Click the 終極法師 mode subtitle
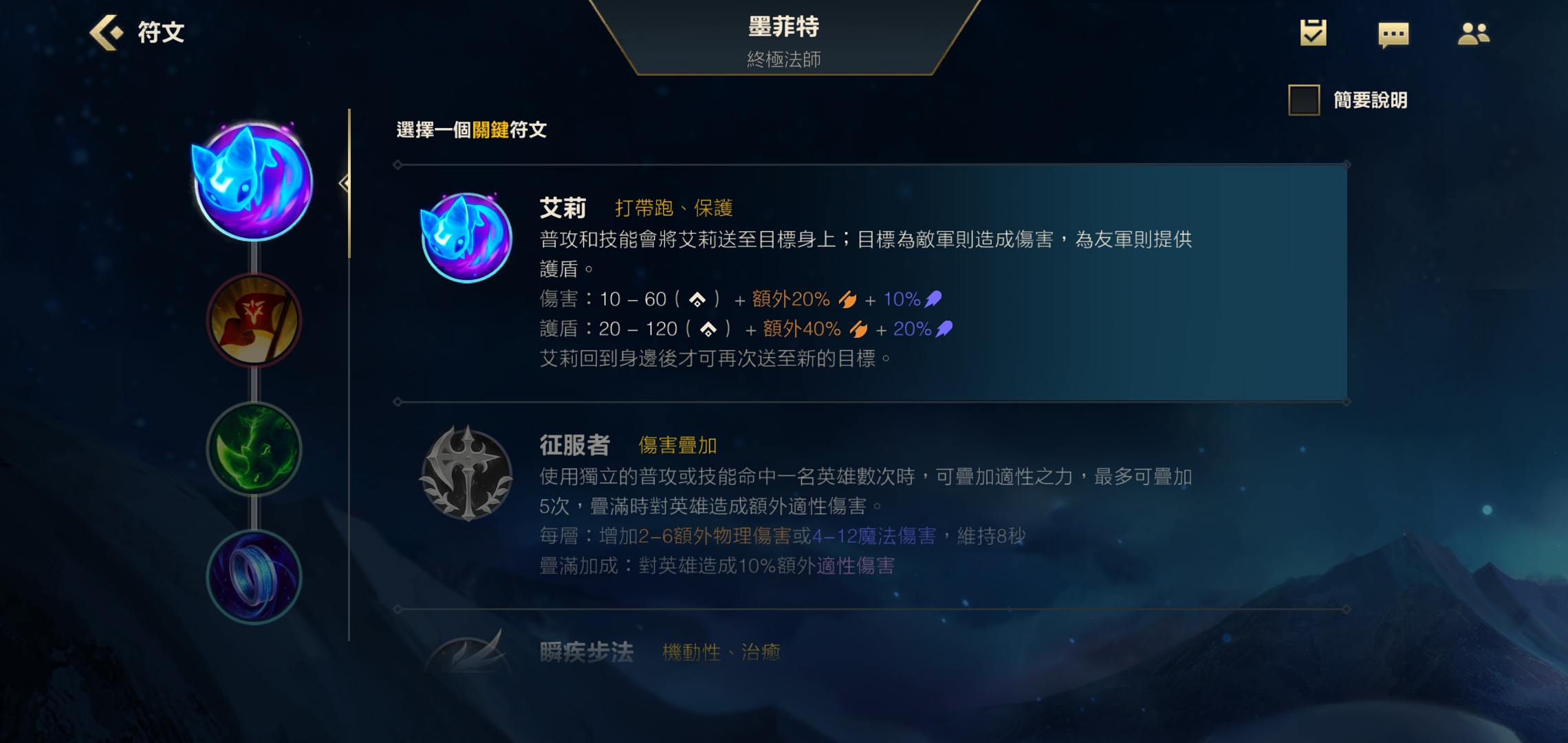This screenshot has height=743, width=1568. (x=783, y=59)
